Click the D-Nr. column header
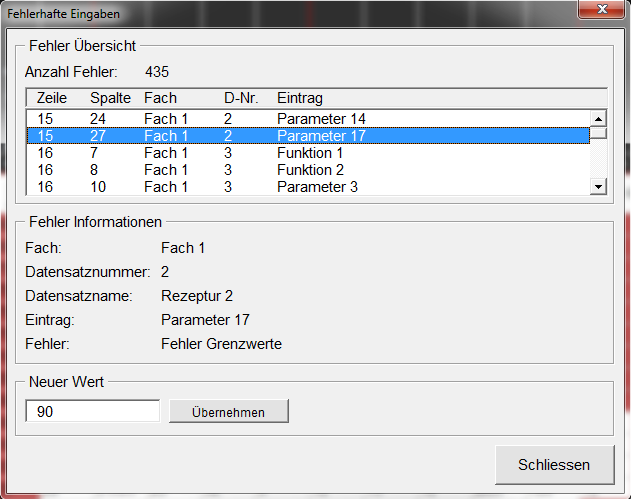 pos(240,98)
